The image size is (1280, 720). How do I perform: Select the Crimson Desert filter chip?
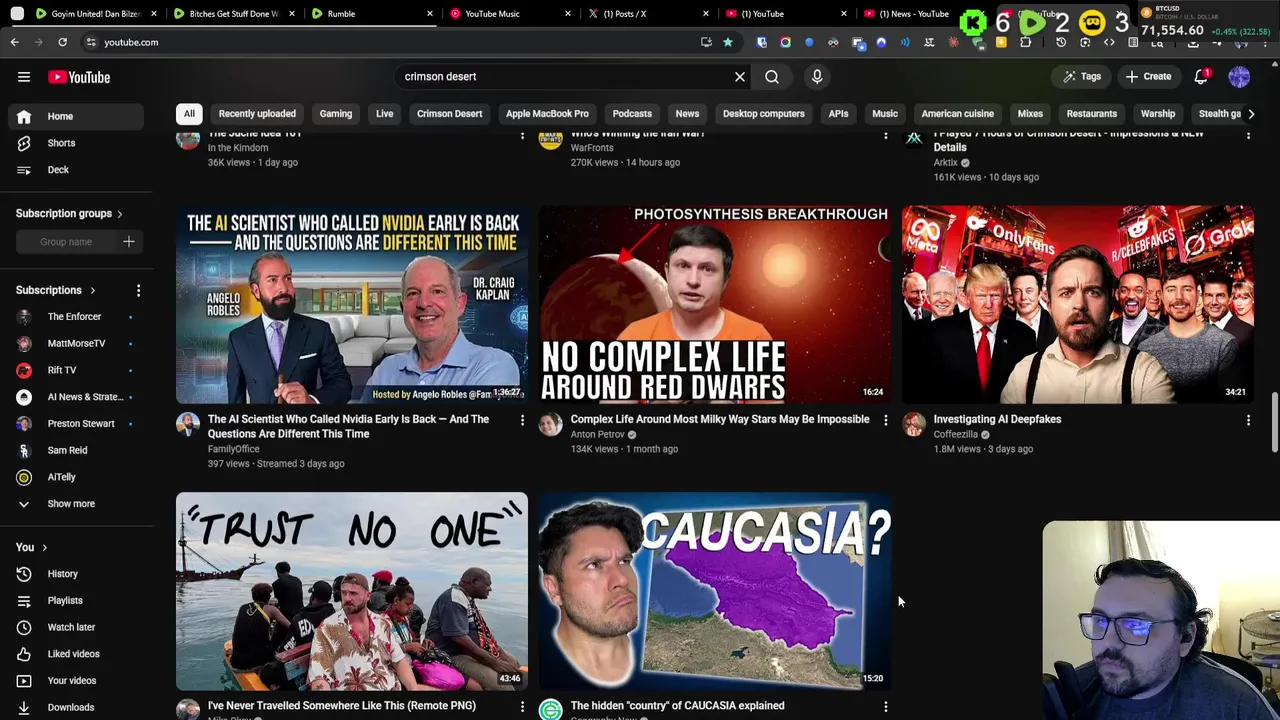click(449, 114)
